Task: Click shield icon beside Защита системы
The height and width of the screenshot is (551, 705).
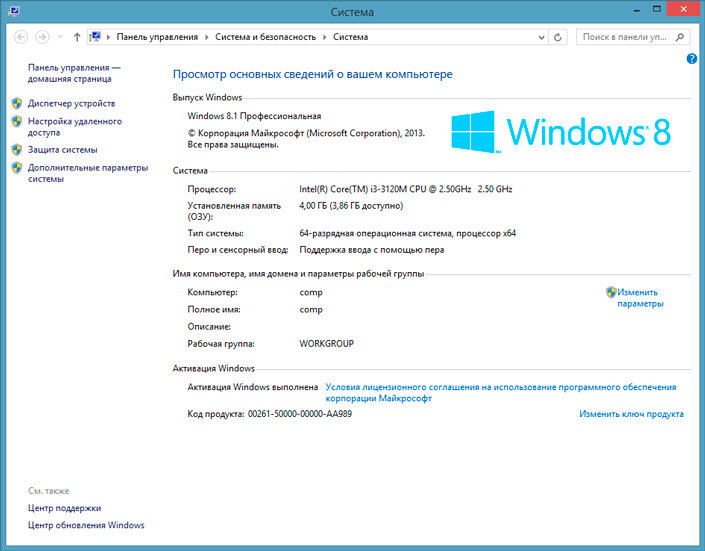Action: [17, 150]
